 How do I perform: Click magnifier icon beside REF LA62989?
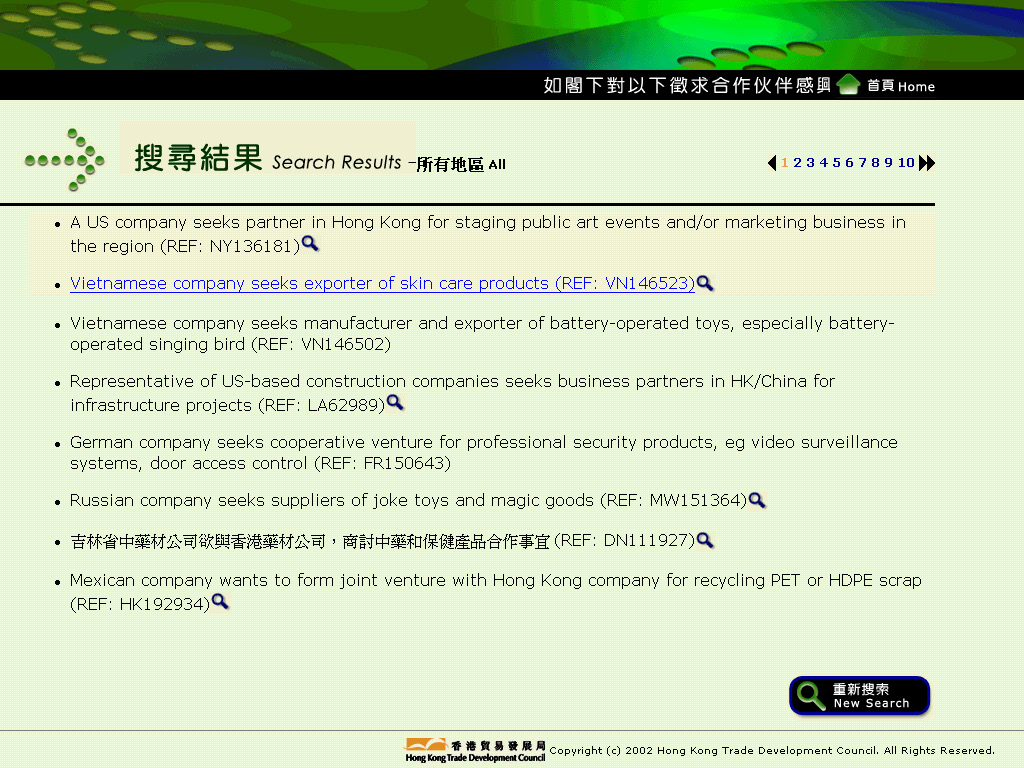pyautogui.click(x=395, y=403)
